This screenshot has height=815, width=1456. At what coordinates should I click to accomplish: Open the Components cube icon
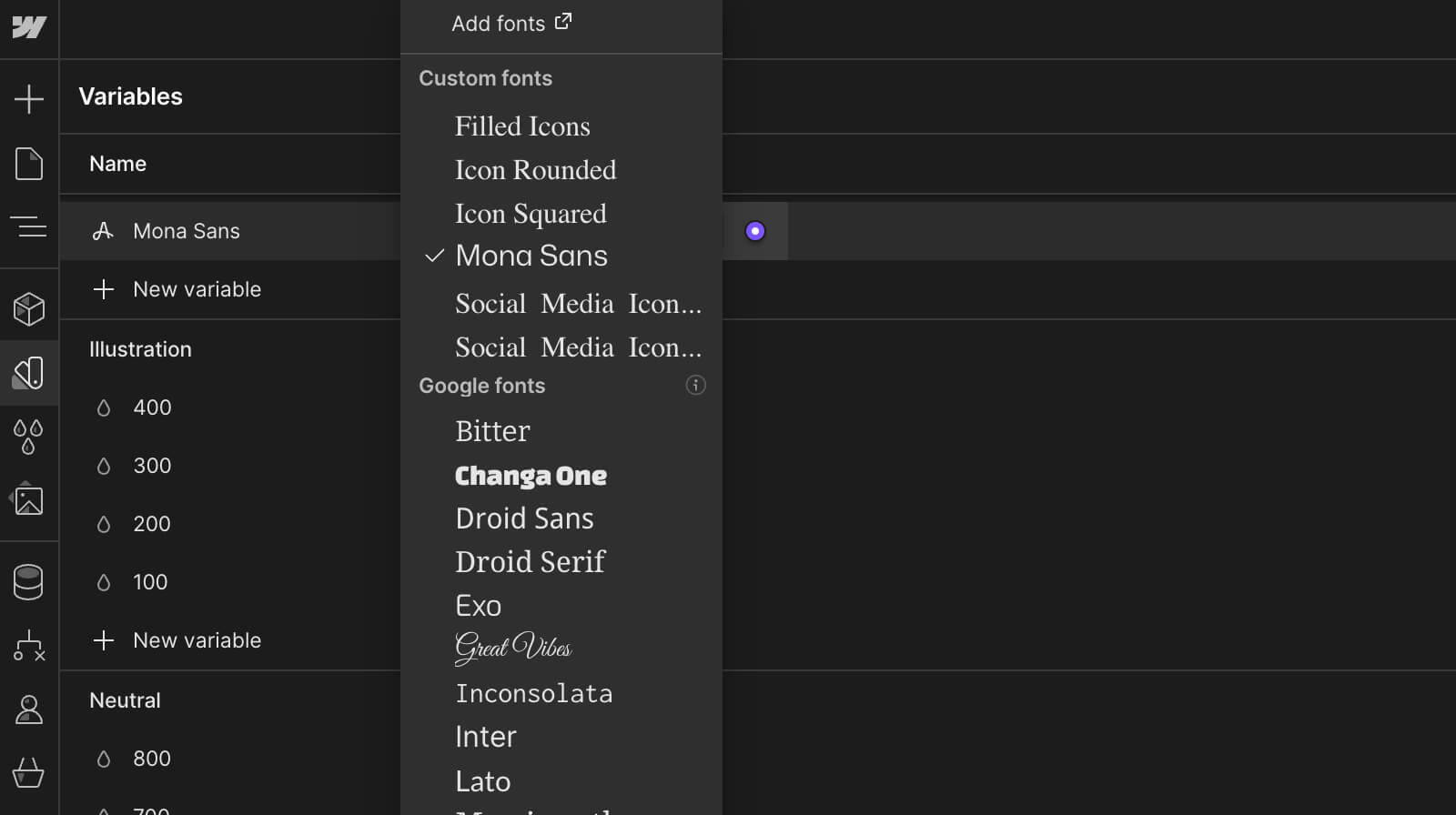(29, 309)
